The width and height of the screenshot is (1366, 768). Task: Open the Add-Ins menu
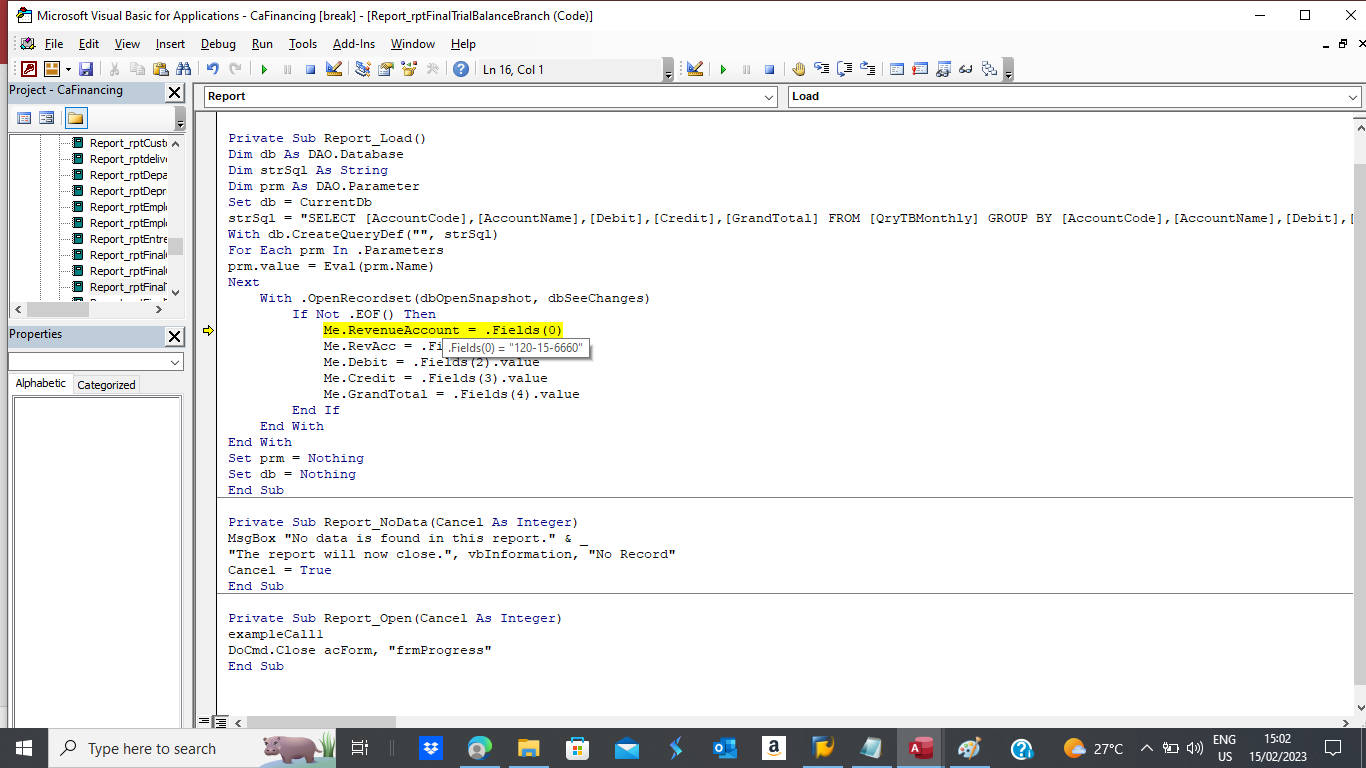[354, 44]
